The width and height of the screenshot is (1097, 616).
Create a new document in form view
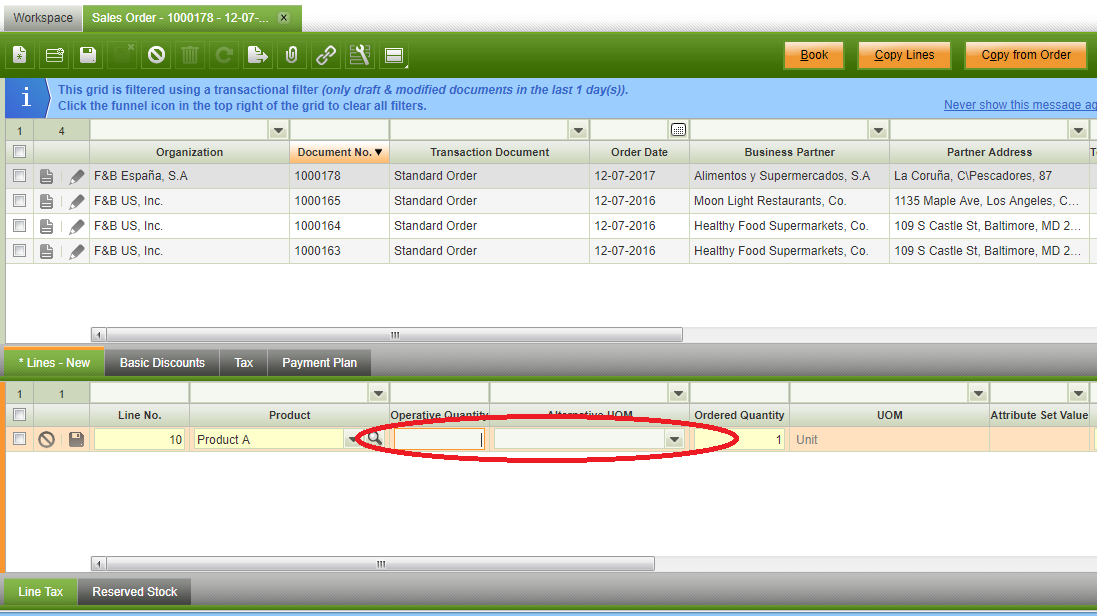coord(19,55)
